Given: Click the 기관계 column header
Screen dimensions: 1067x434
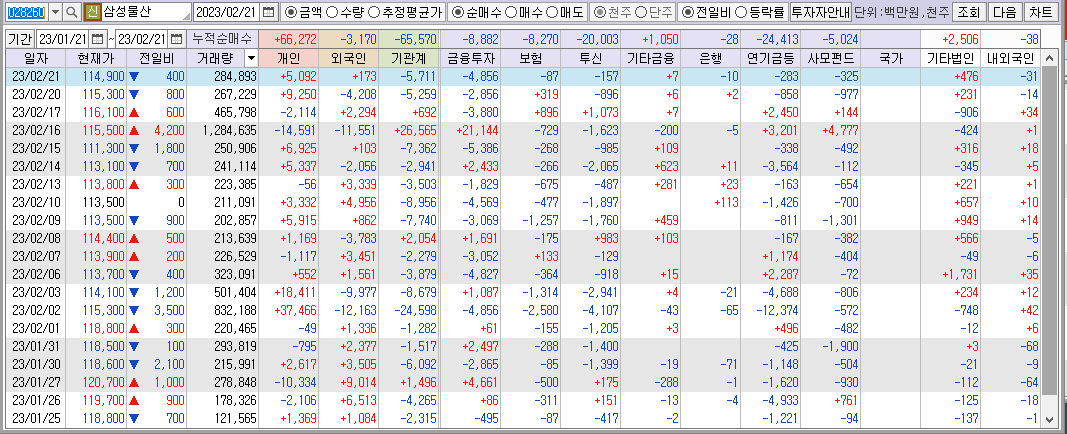Looking at the screenshot, I should point(410,59).
